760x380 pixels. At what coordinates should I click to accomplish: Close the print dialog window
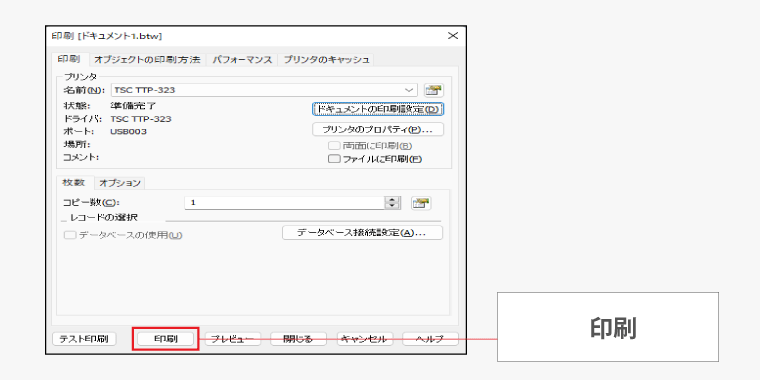point(453,36)
